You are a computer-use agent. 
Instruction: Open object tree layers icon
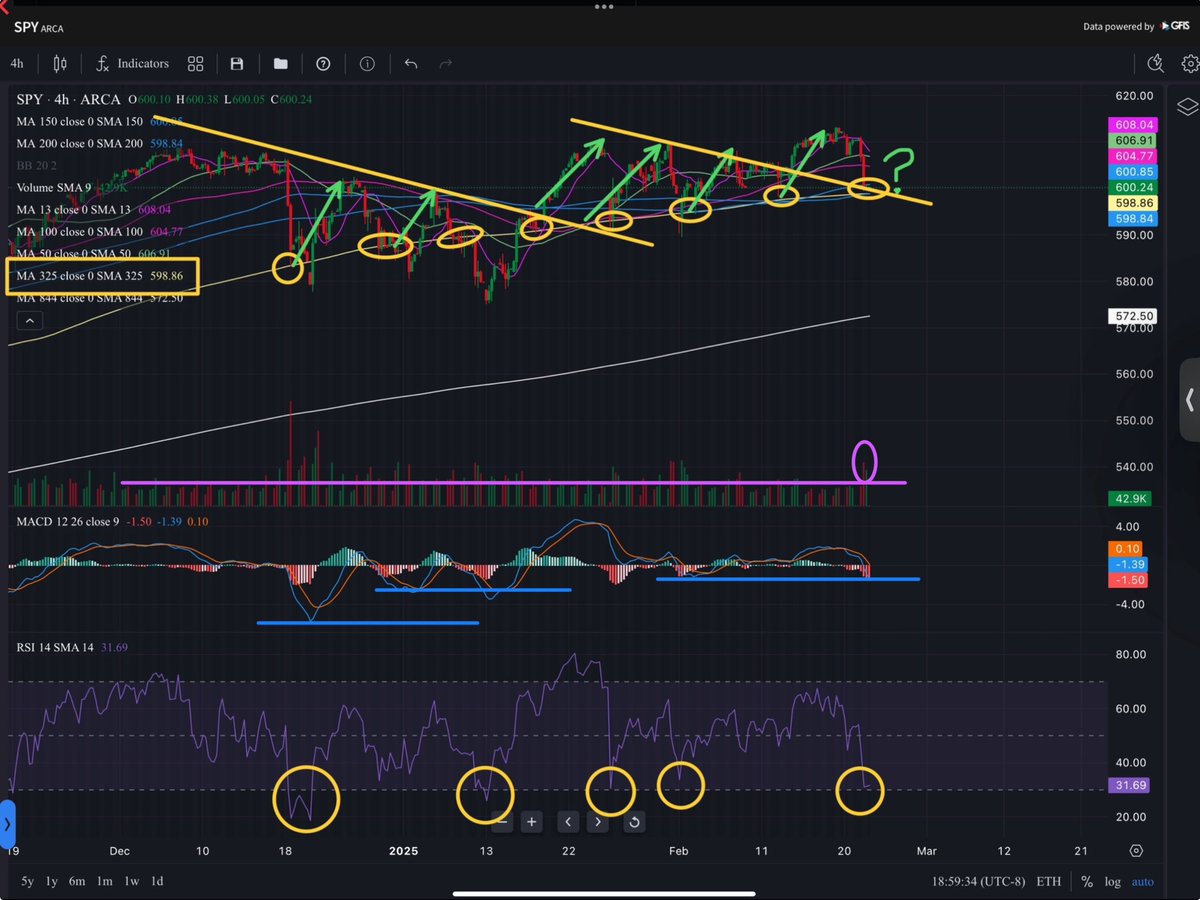pyautogui.click(x=1186, y=107)
